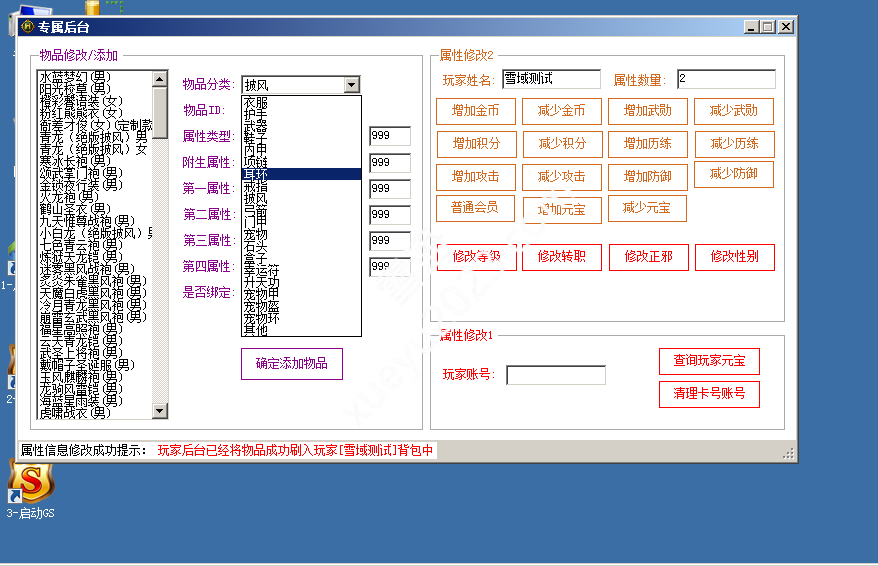
Task: Click 普通会员 button
Action: point(475,208)
